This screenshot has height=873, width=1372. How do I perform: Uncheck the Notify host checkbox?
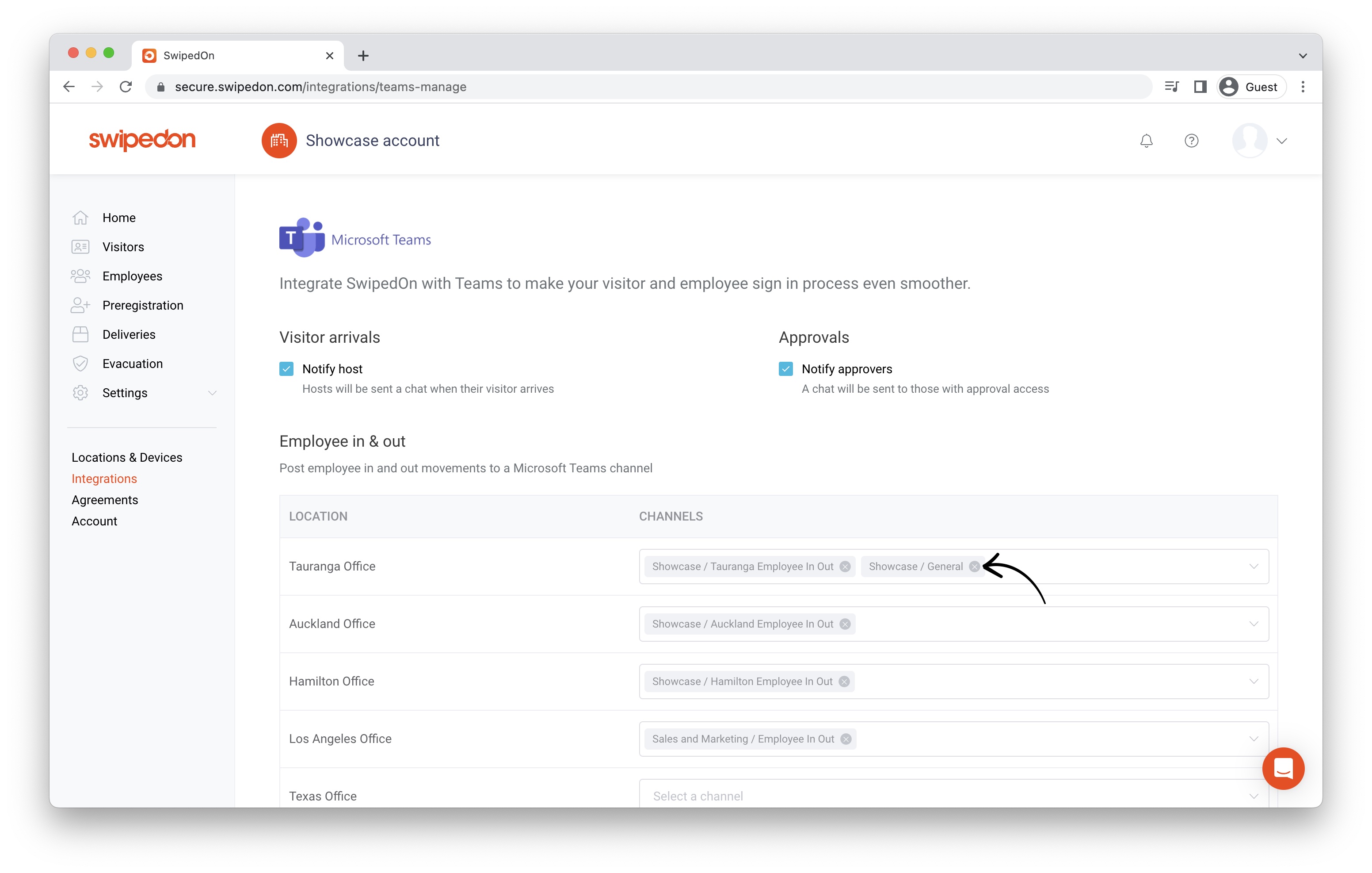pos(286,369)
